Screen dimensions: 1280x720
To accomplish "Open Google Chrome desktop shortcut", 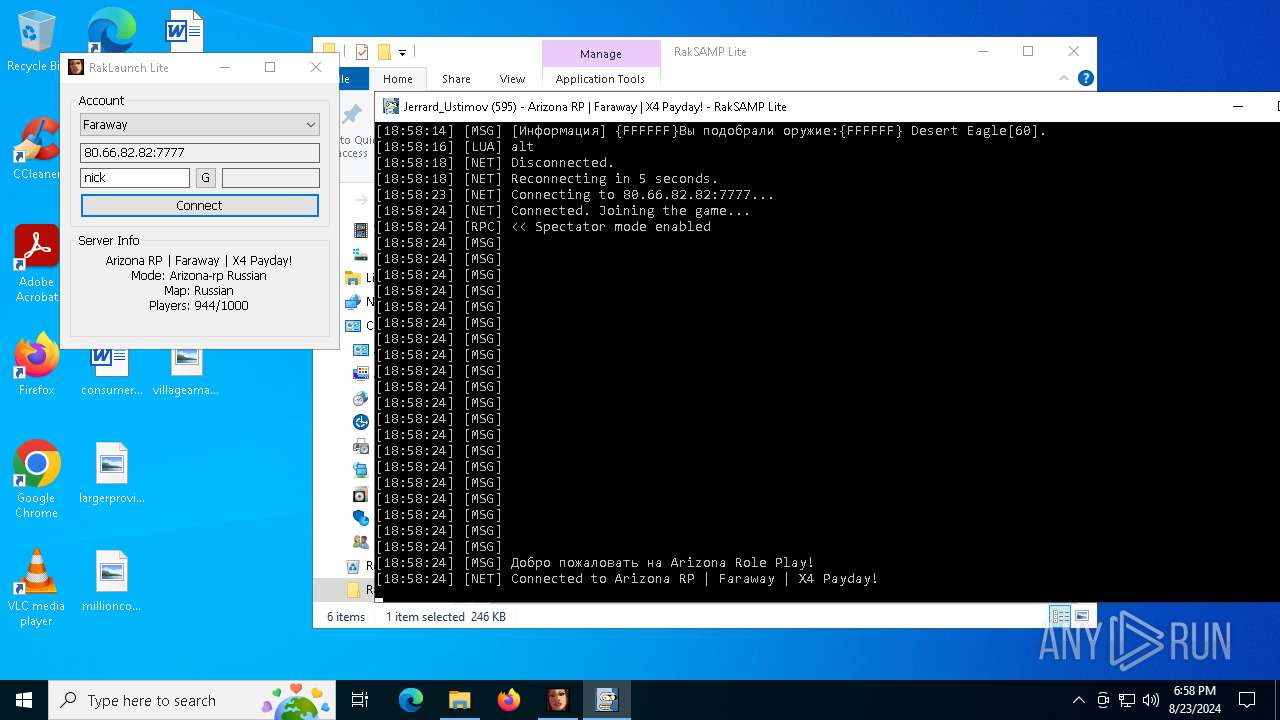I will (x=36, y=479).
